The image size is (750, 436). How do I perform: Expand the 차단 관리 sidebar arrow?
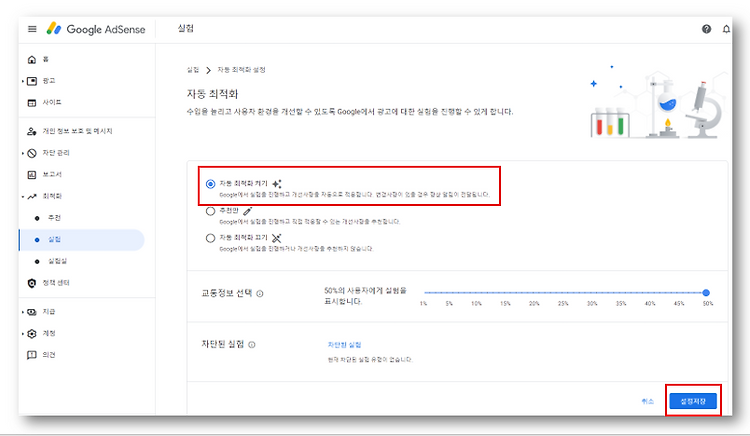click(x=22, y=153)
